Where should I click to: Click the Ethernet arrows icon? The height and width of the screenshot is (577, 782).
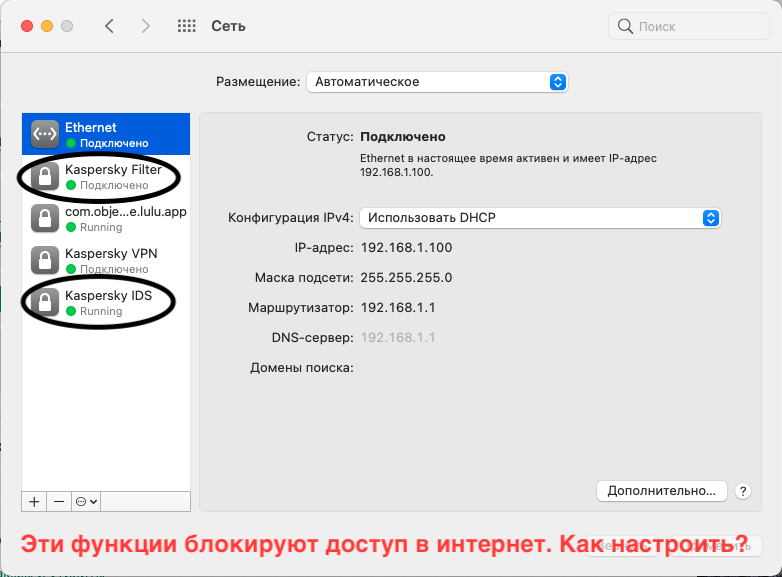45,134
